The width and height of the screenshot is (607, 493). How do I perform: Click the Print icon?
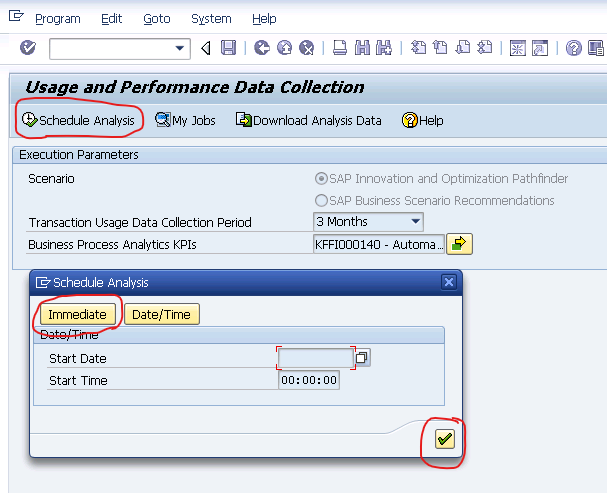pyautogui.click(x=340, y=48)
